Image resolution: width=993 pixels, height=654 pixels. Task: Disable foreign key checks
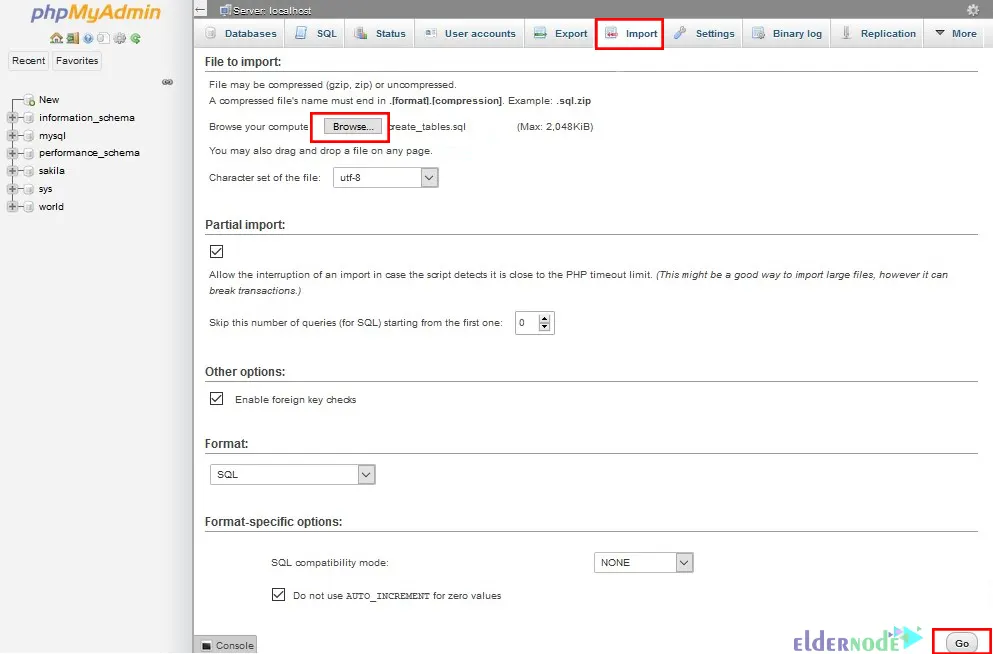coord(216,398)
